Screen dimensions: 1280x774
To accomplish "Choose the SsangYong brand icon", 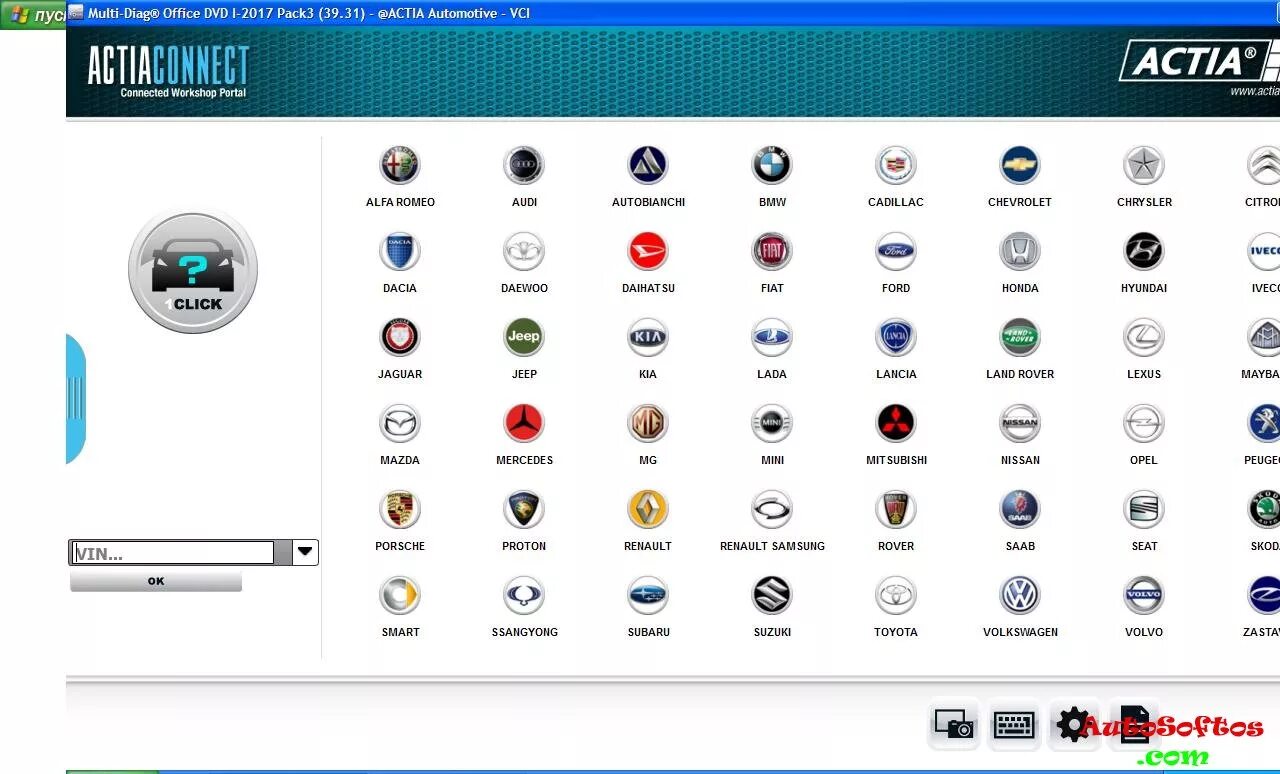I will point(524,595).
